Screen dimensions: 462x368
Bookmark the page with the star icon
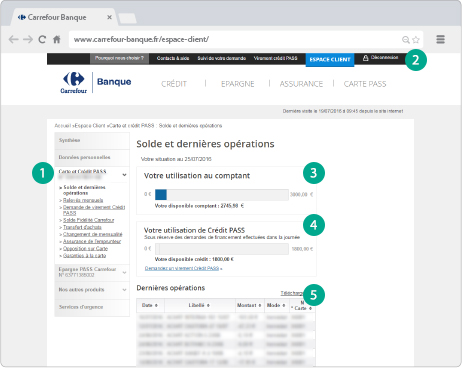tap(416, 40)
